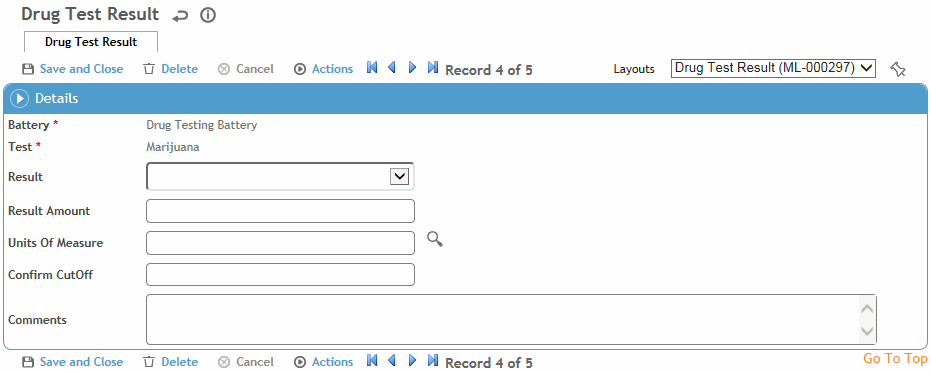Jump to last record in the bottom navigation
Image resolution: width=931 pixels, height=373 pixels.
coord(433,360)
